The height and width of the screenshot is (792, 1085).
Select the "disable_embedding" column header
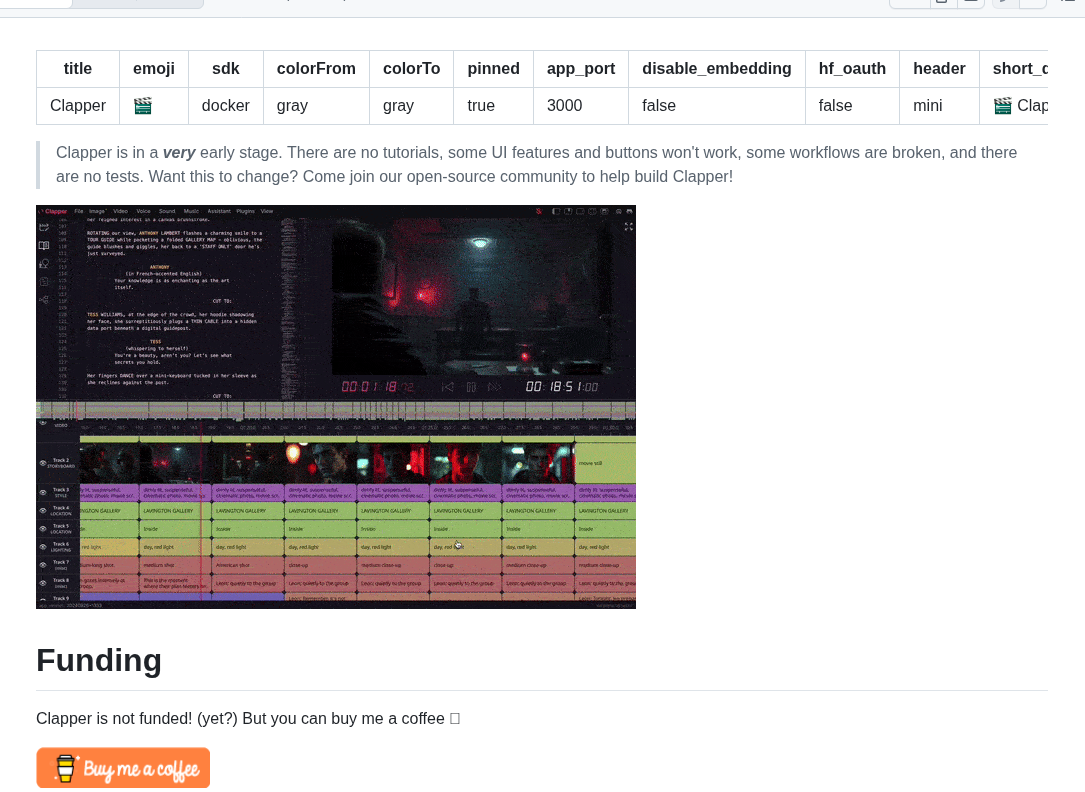(x=717, y=68)
